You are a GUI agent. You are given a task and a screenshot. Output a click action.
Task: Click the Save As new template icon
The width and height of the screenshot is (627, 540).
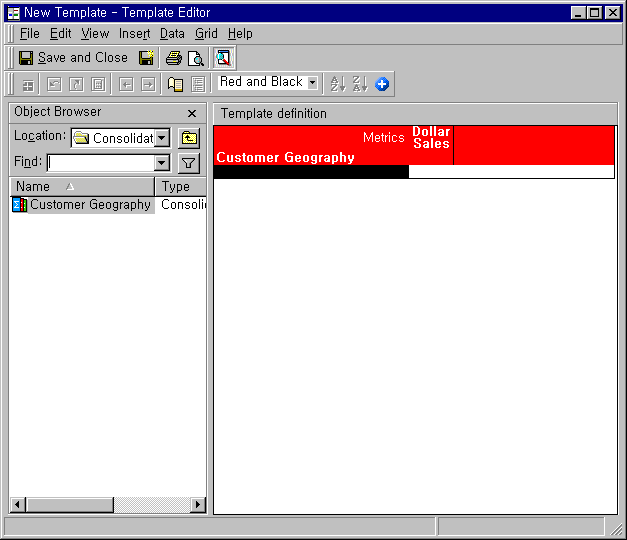146,58
